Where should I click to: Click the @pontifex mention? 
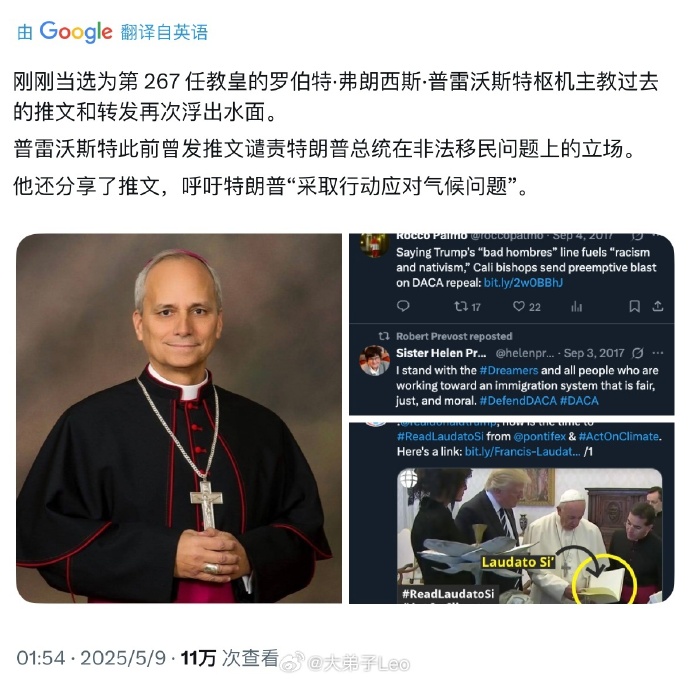point(540,437)
